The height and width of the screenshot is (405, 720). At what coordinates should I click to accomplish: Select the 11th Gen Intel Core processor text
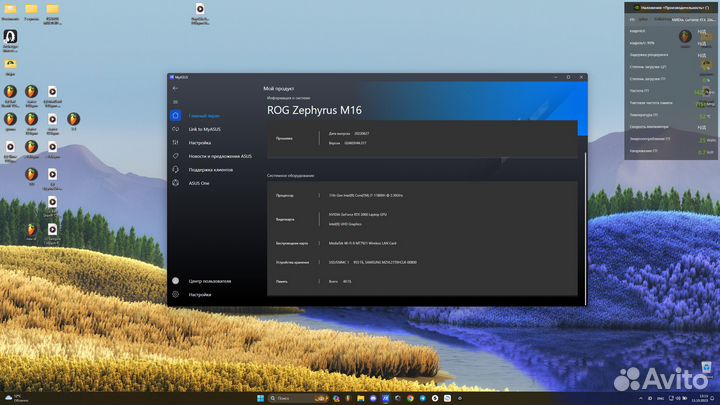366,196
